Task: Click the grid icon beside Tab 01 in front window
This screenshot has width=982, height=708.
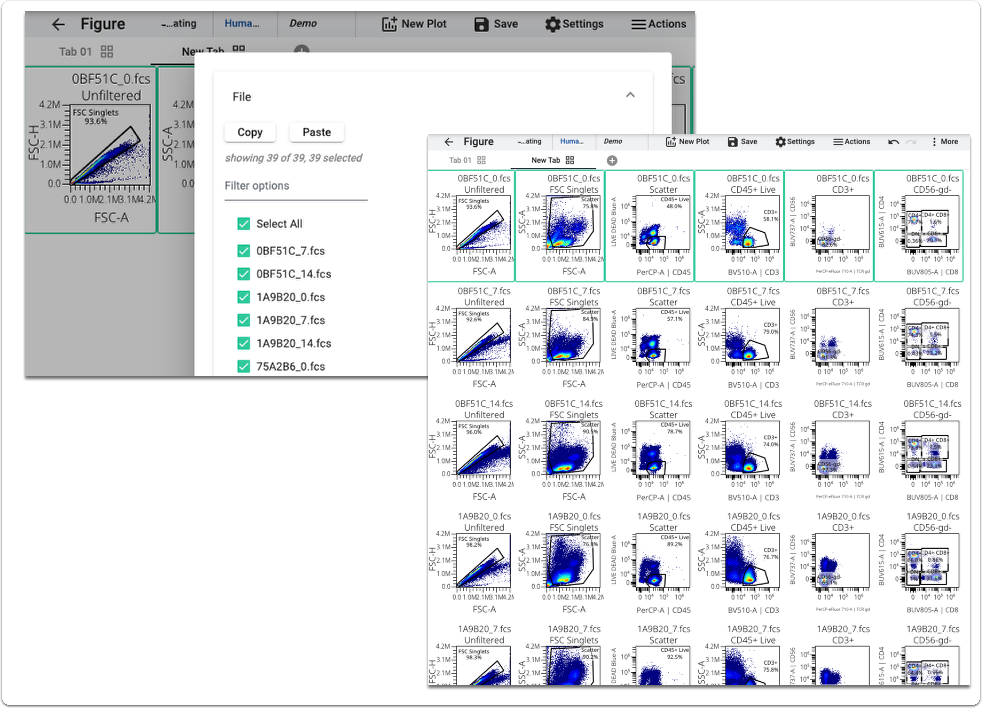Action: [x=481, y=160]
